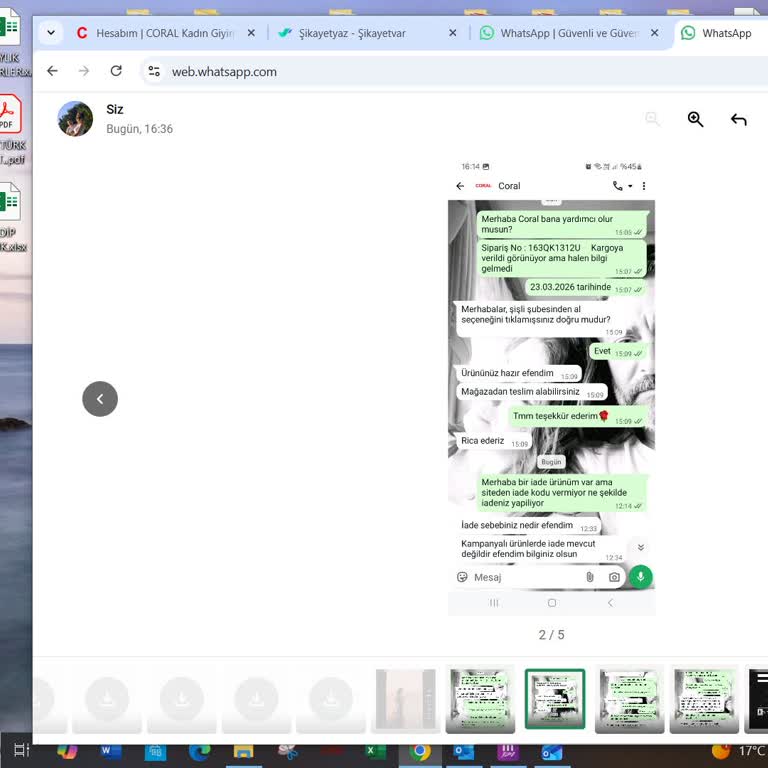Screen dimensions: 768x768
Task: View site information icon in address bar
Action: 154,72
